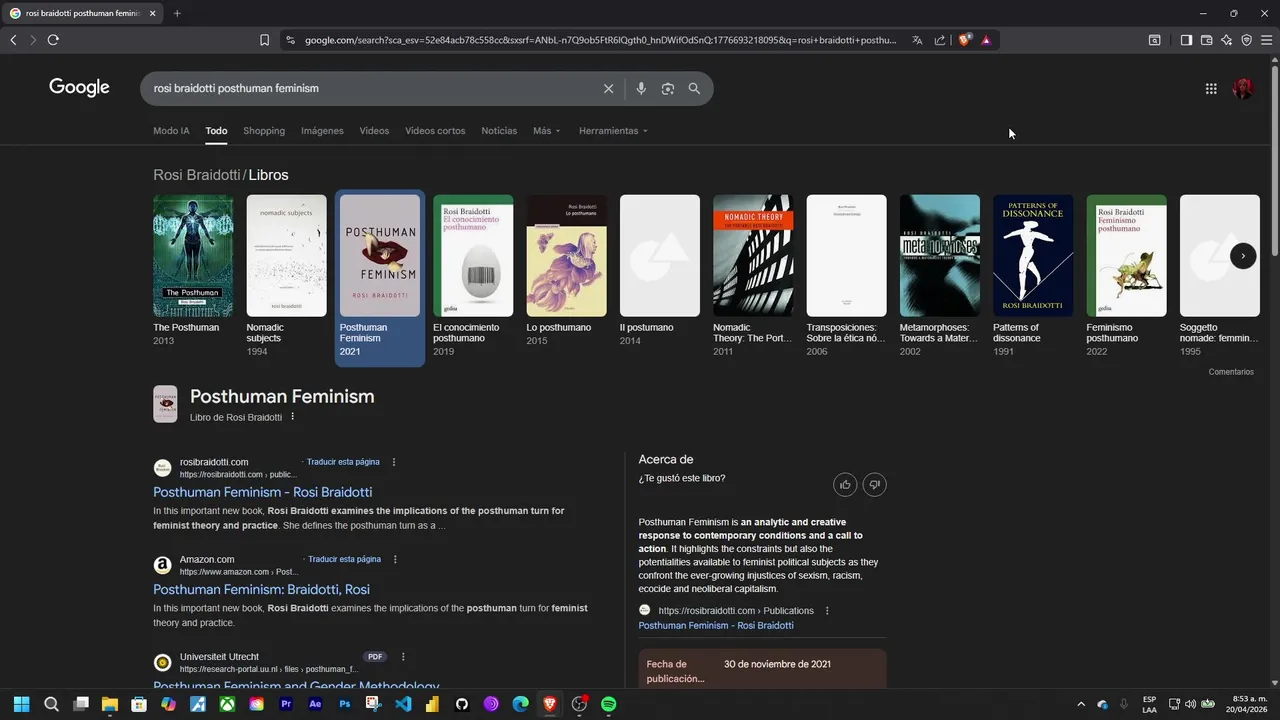Switch to Imágenes tab
Screen dimensions: 1280x720
click(x=322, y=131)
